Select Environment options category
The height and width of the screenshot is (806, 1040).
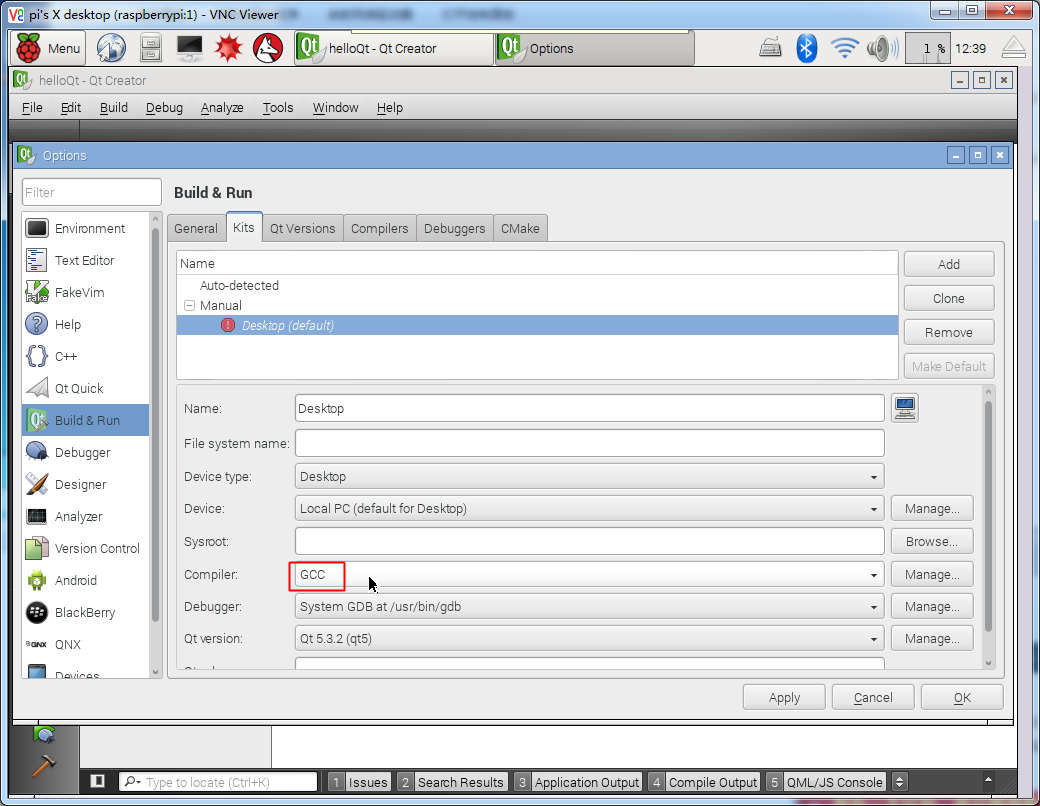pos(86,228)
